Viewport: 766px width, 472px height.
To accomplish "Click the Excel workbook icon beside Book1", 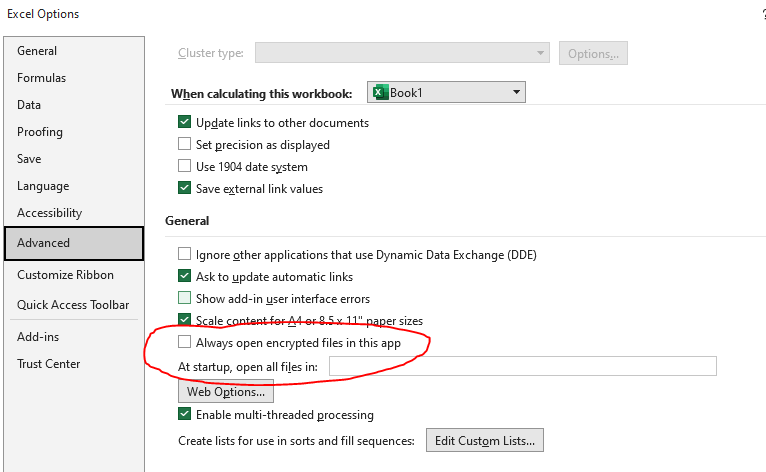I will click(380, 92).
